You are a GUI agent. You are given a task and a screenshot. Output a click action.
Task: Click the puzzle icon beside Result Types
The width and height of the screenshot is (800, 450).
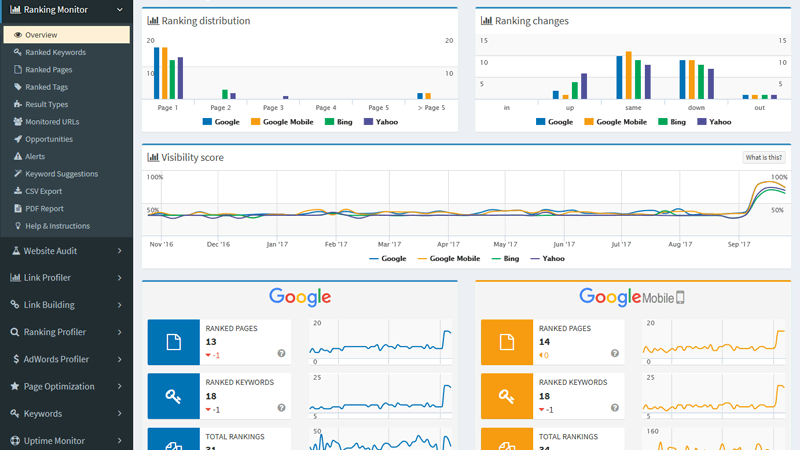coord(18,104)
